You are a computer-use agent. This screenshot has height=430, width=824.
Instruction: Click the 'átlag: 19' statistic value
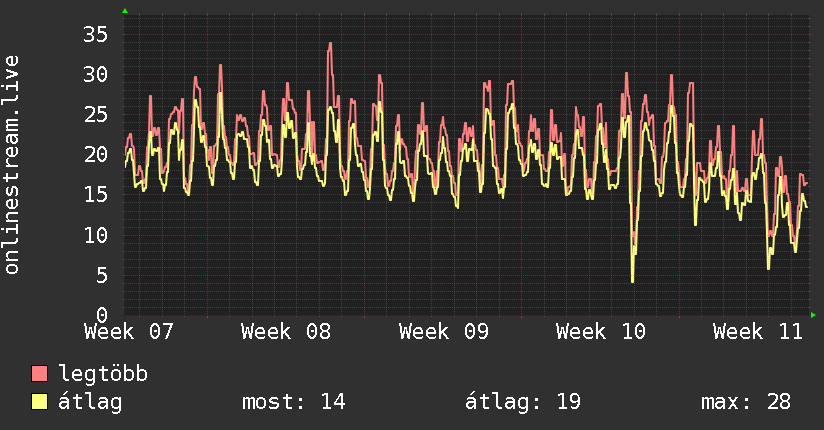(523, 402)
